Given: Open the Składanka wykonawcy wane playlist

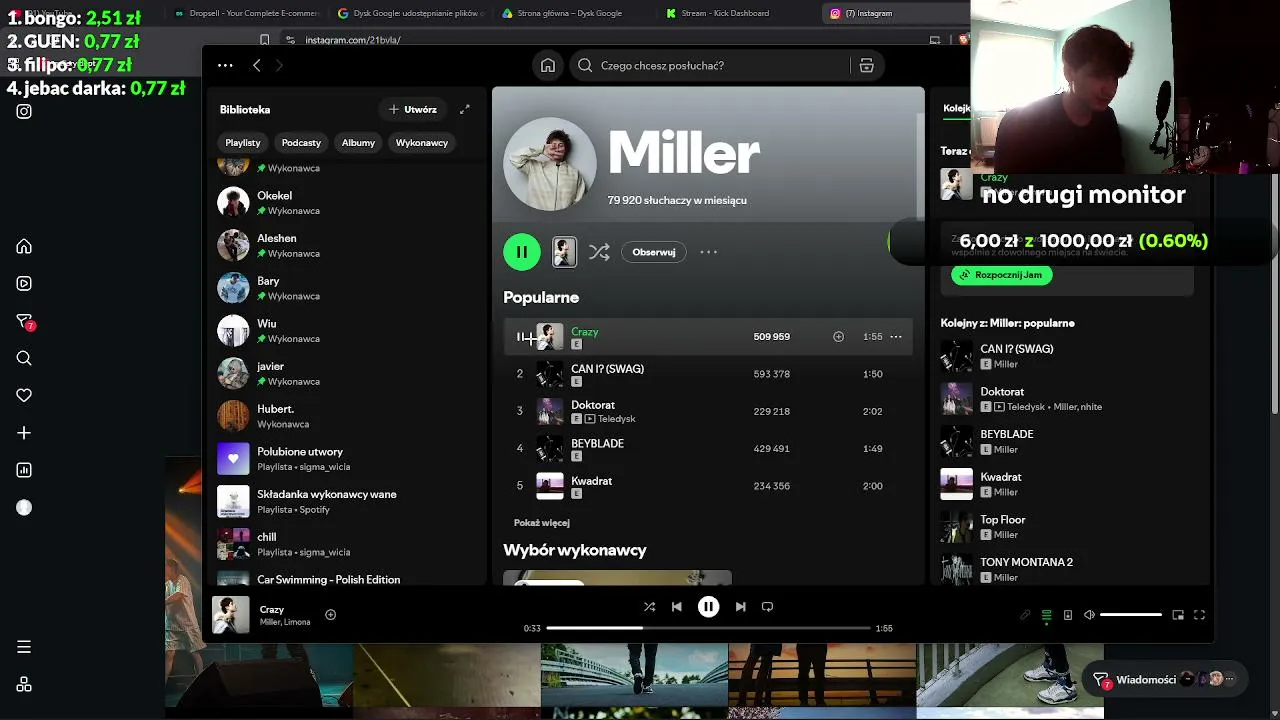Looking at the screenshot, I should tap(344, 501).
